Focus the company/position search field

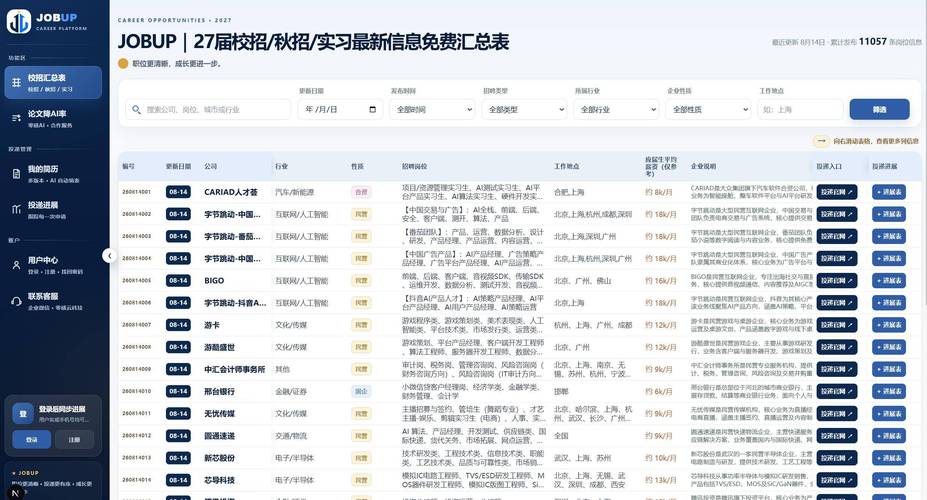coord(208,109)
